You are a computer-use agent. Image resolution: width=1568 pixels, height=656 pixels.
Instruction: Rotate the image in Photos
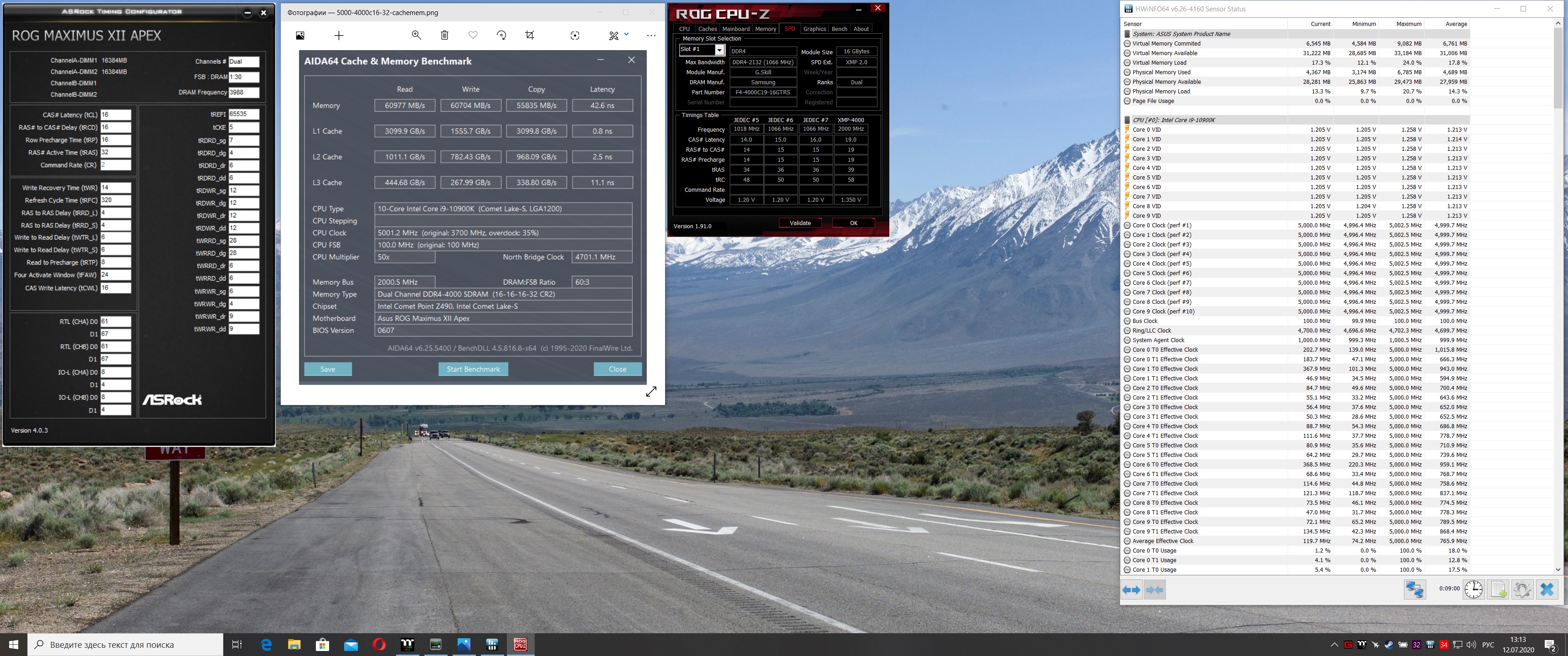[501, 35]
